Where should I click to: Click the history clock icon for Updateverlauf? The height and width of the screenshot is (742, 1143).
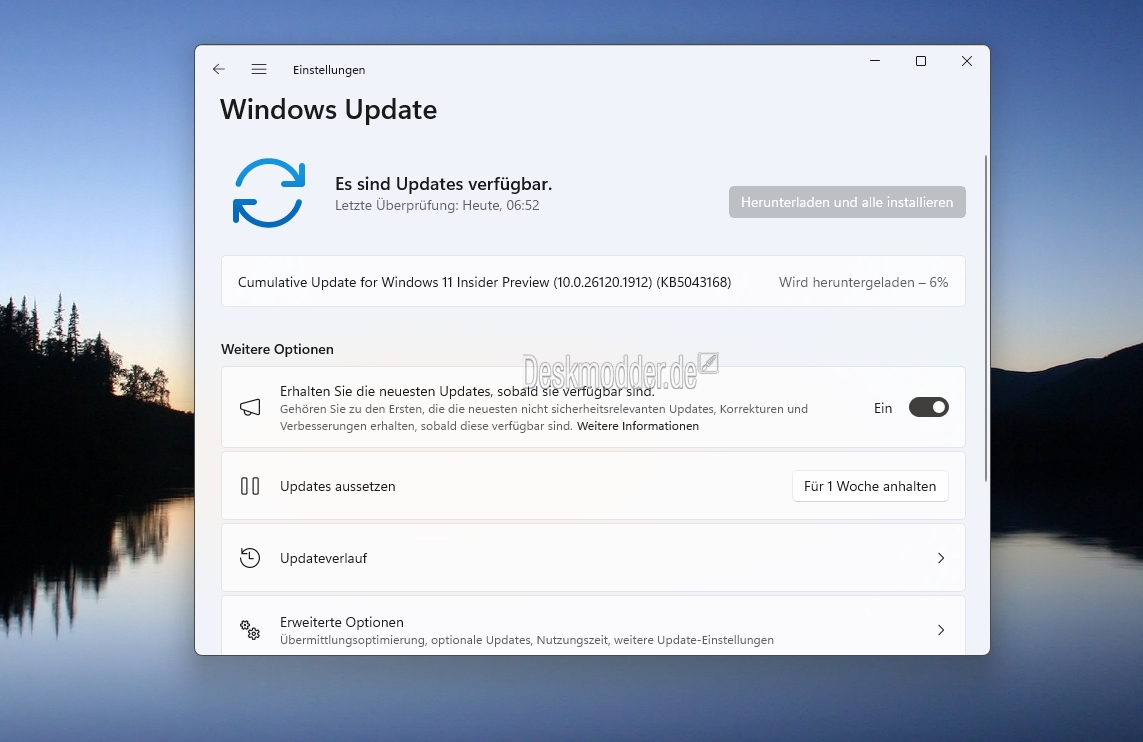click(250, 558)
